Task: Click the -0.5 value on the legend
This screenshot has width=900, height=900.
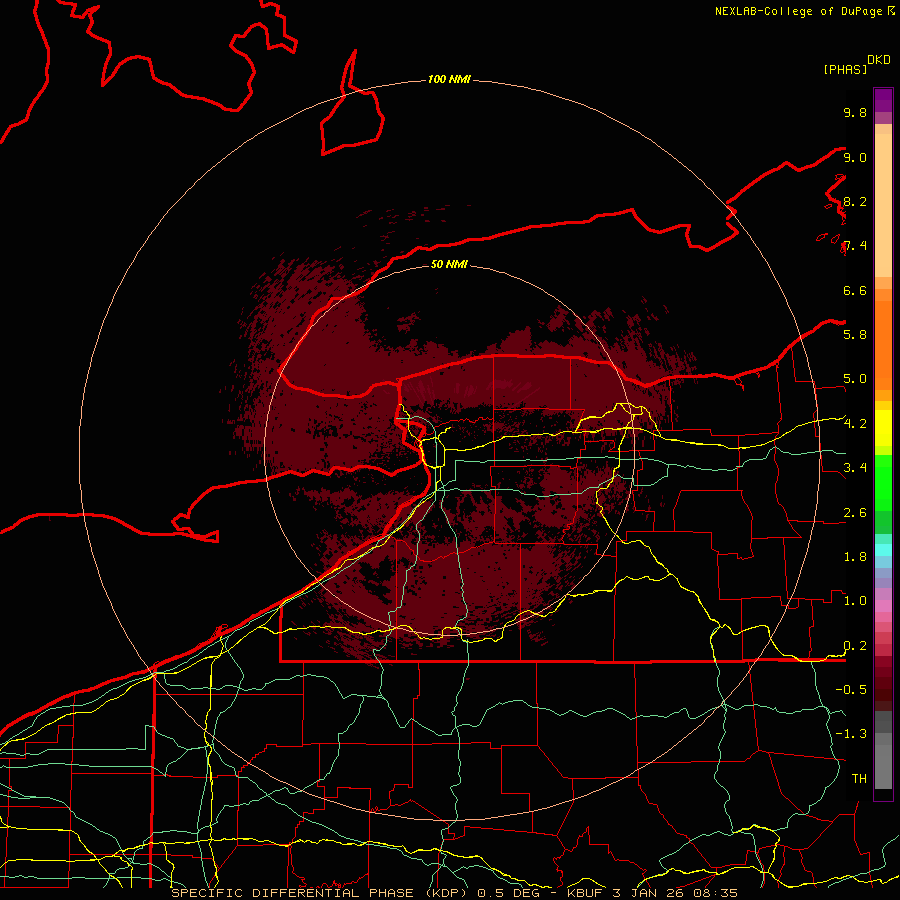Action: pyautogui.click(x=851, y=690)
